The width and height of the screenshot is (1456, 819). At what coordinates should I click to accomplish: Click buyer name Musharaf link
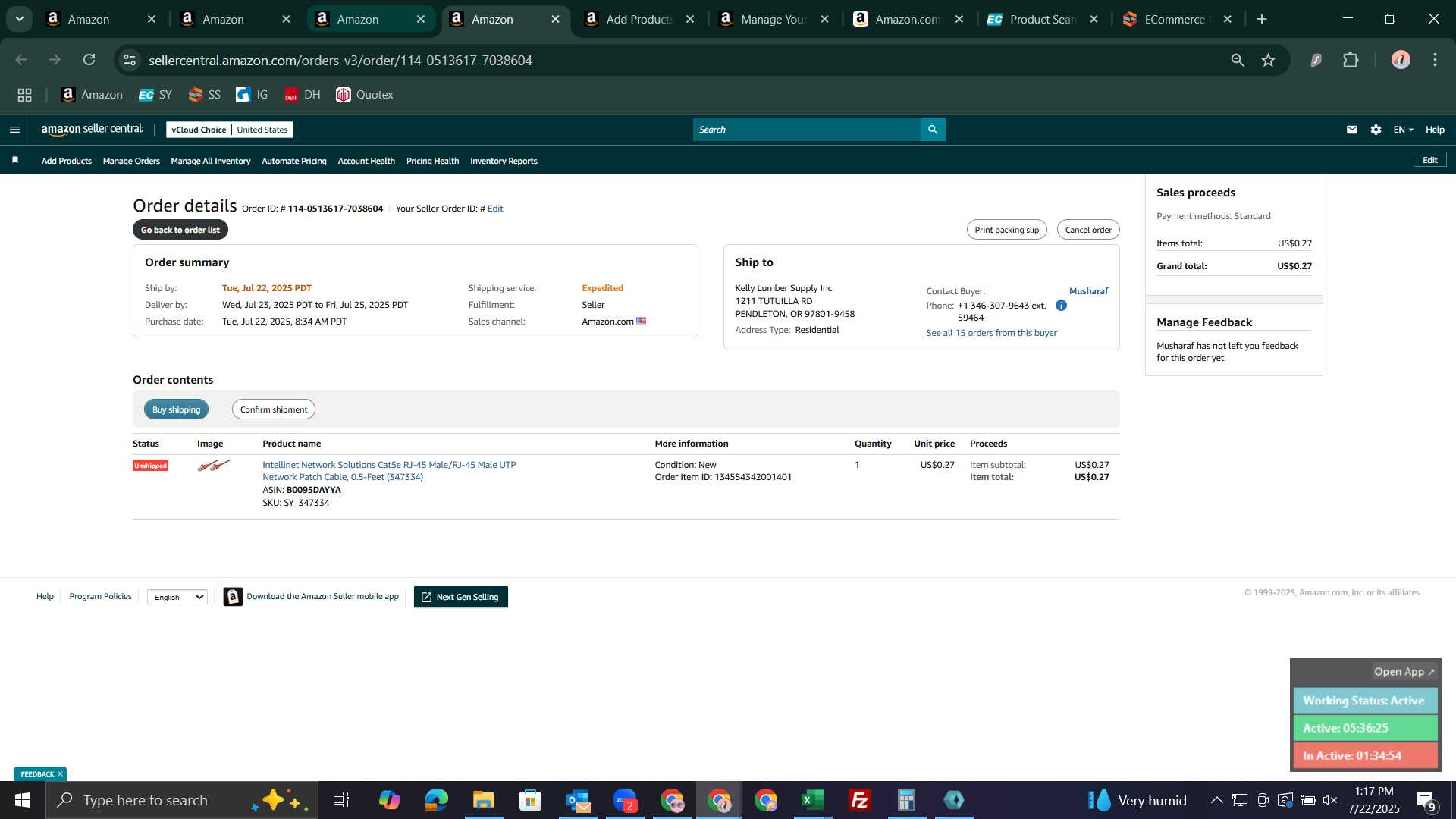1088,291
